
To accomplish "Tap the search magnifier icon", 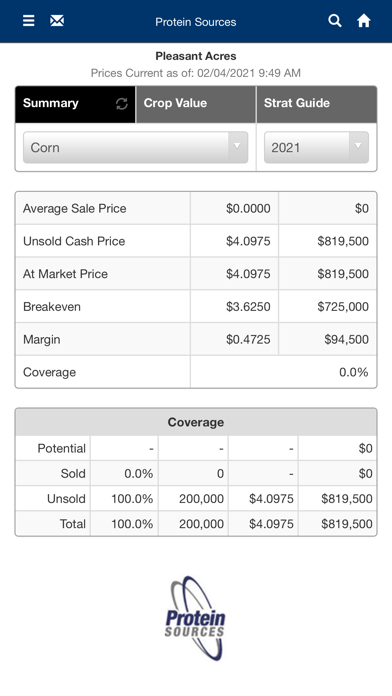I will tap(335, 21).
